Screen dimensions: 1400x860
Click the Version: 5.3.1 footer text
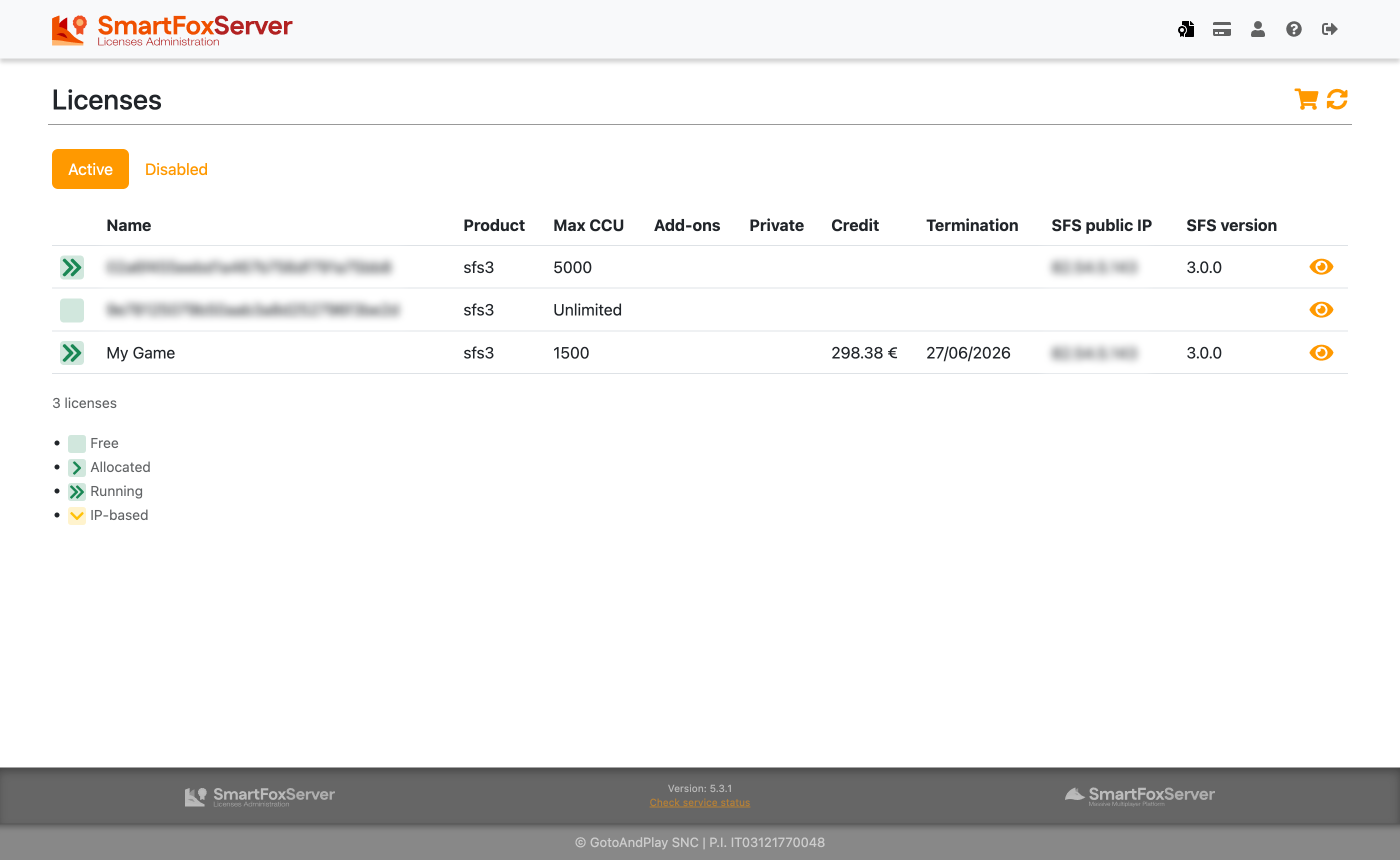[699, 788]
